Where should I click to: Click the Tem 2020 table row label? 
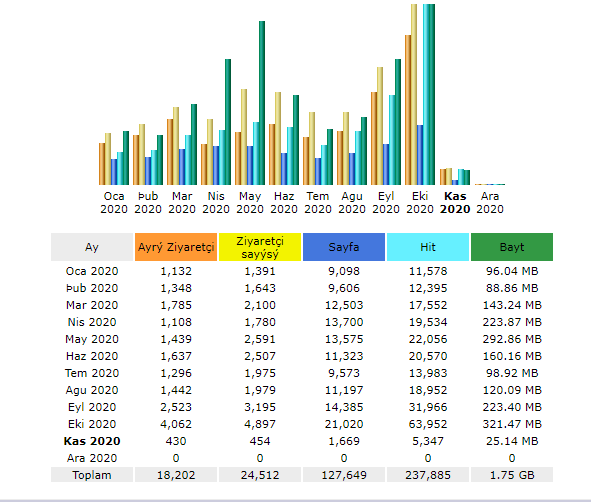pyautogui.click(x=92, y=373)
